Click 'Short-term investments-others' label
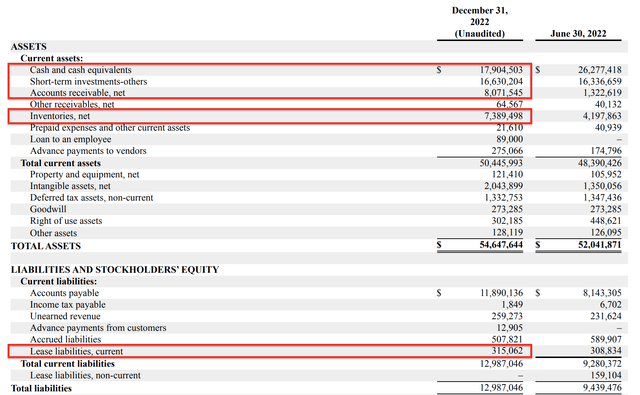Viewport: 640px width, 395px height. pyautogui.click(x=88, y=82)
